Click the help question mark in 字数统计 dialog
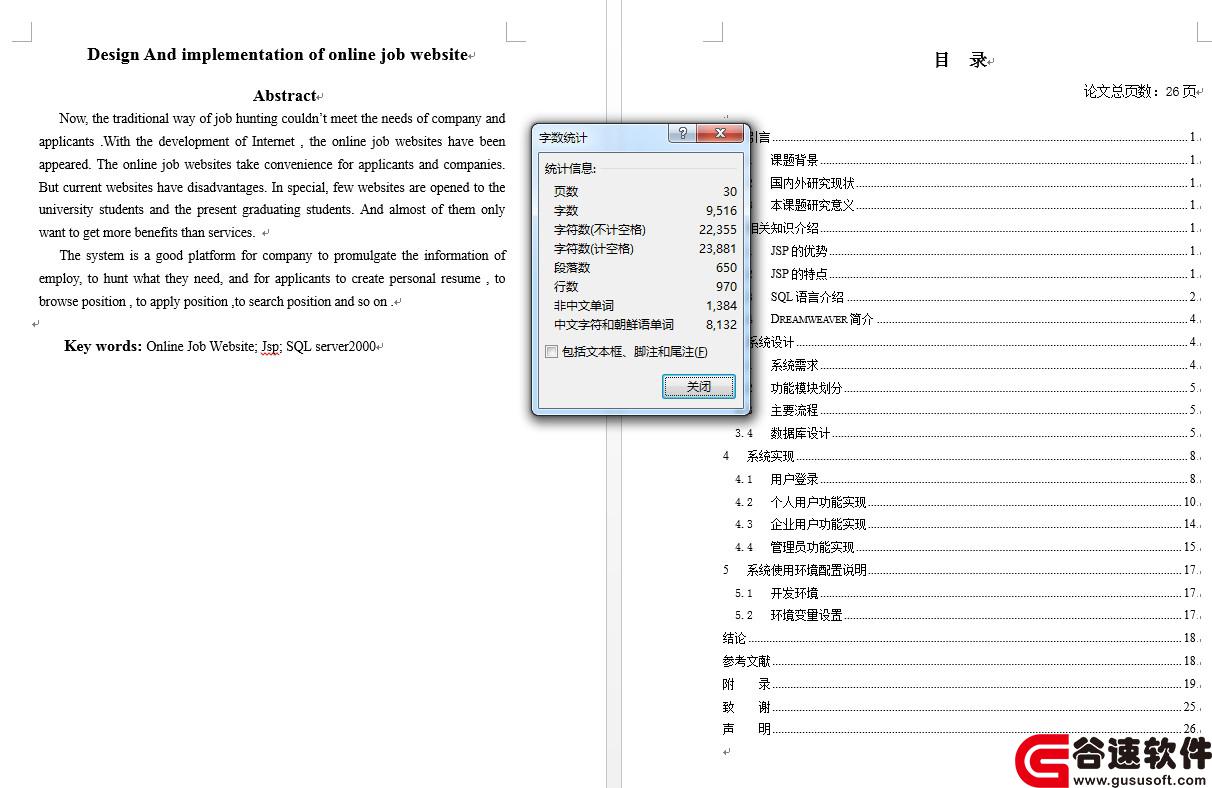 [x=682, y=134]
